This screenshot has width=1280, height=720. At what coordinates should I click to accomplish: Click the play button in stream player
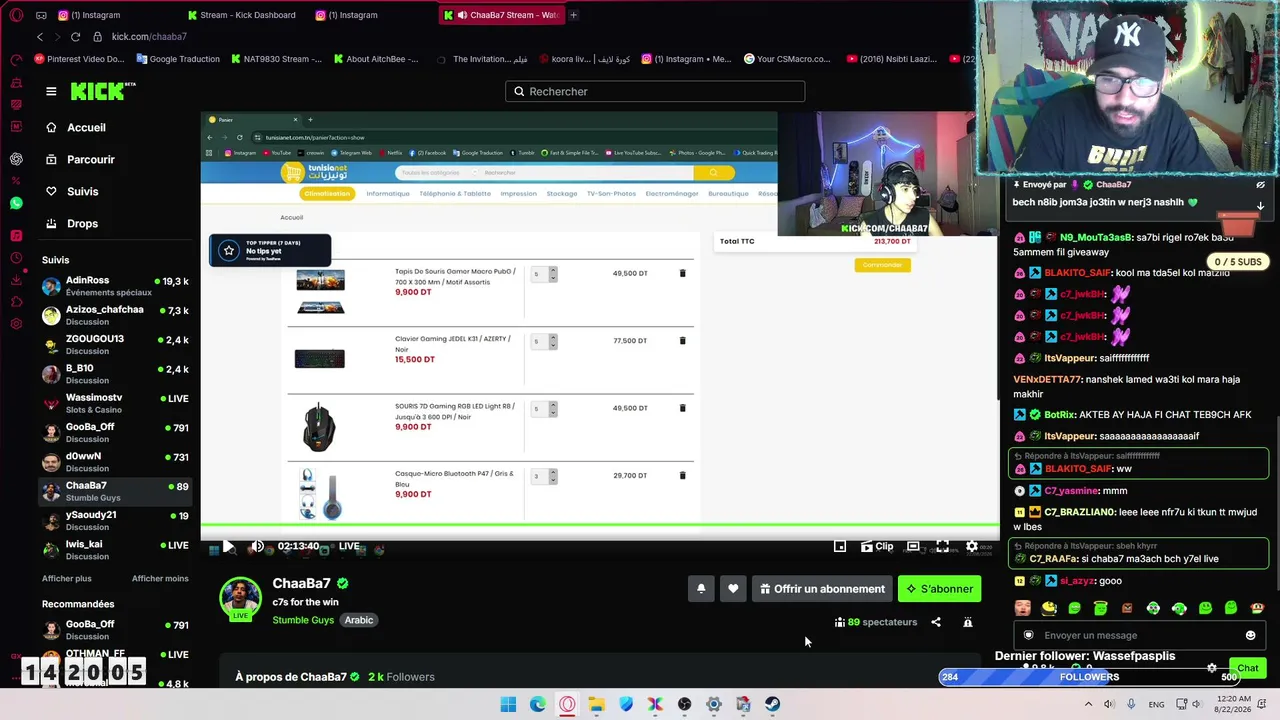tap(228, 546)
